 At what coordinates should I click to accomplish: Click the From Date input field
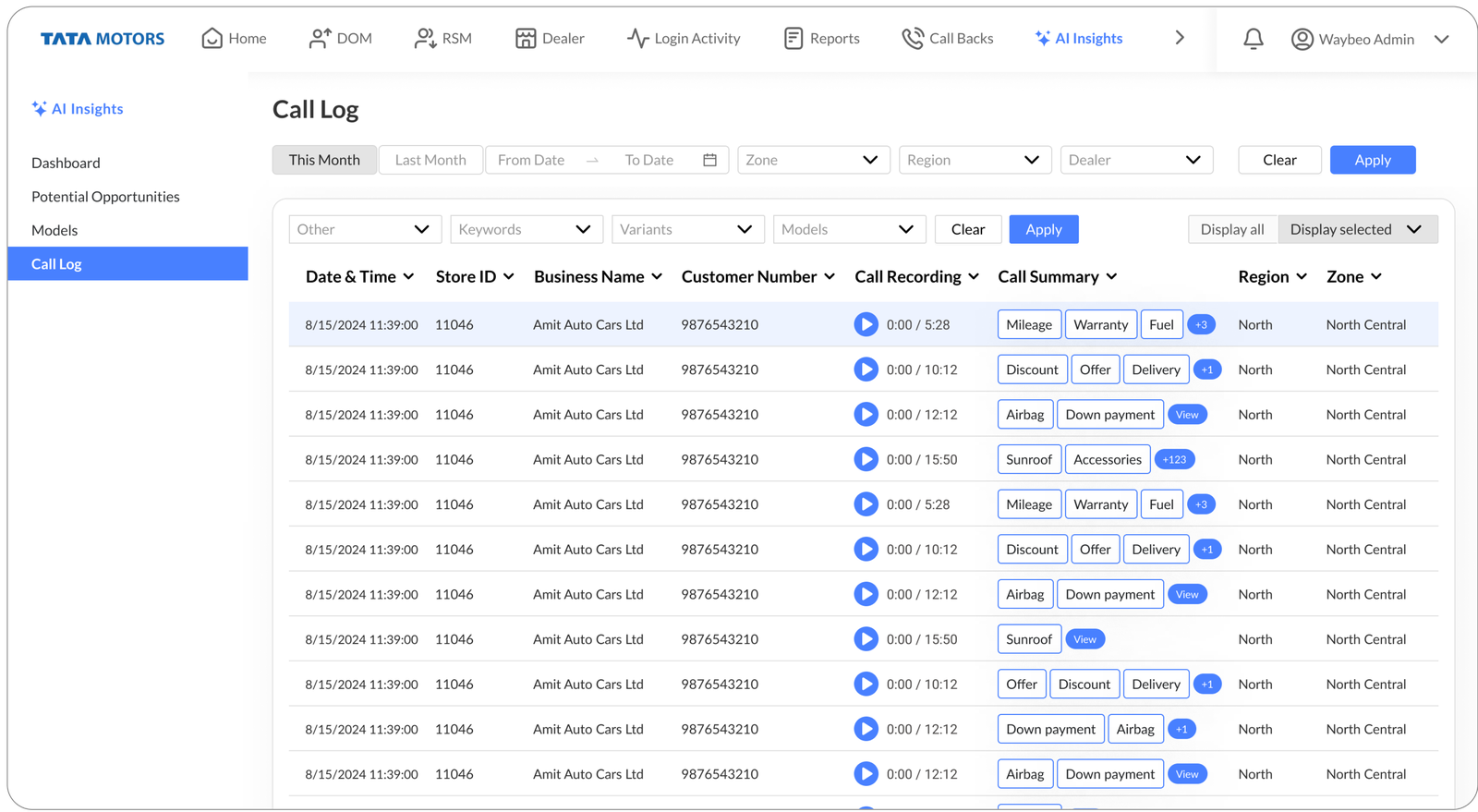pos(531,160)
